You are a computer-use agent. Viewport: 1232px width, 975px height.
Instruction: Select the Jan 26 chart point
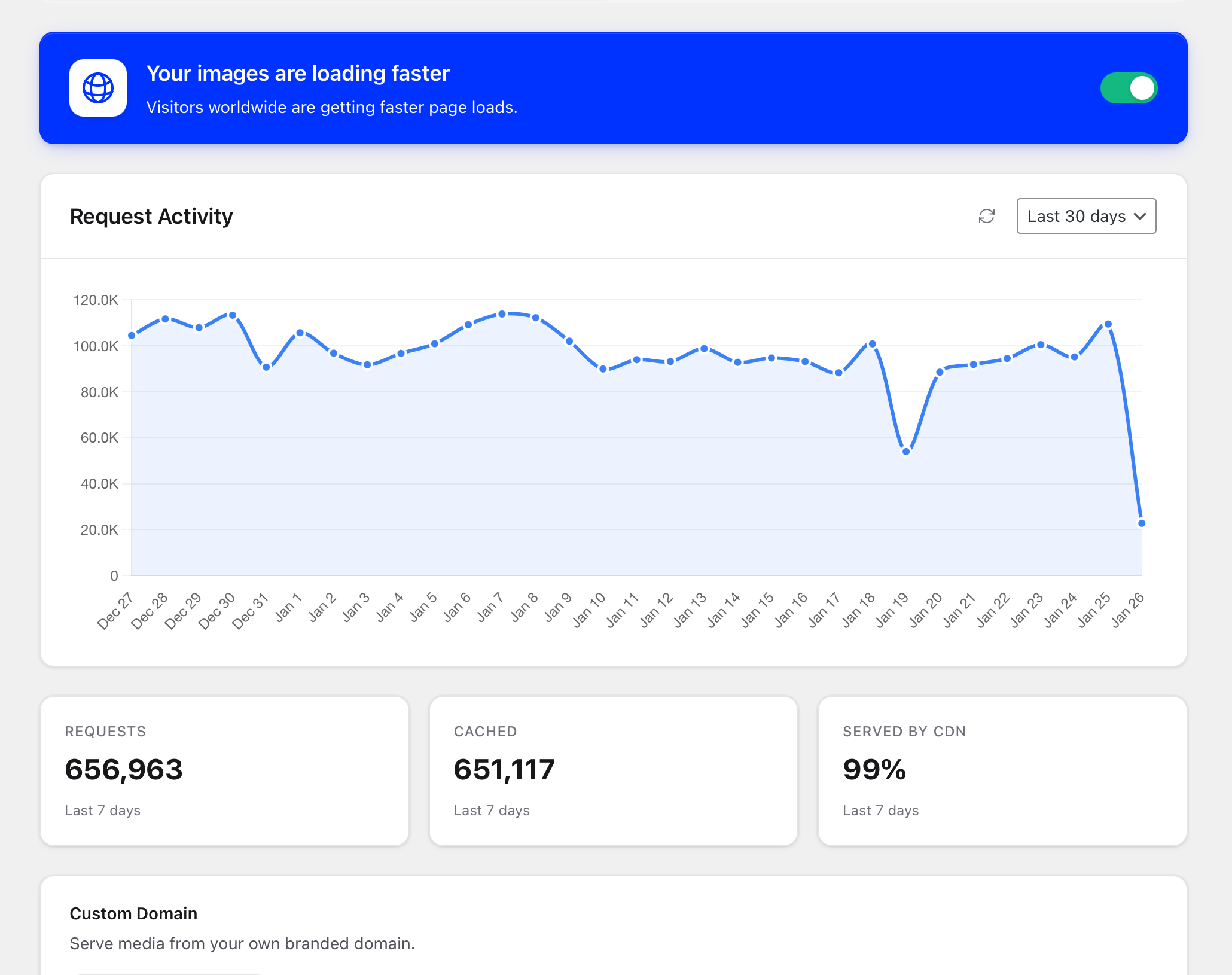pyautogui.click(x=1141, y=523)
